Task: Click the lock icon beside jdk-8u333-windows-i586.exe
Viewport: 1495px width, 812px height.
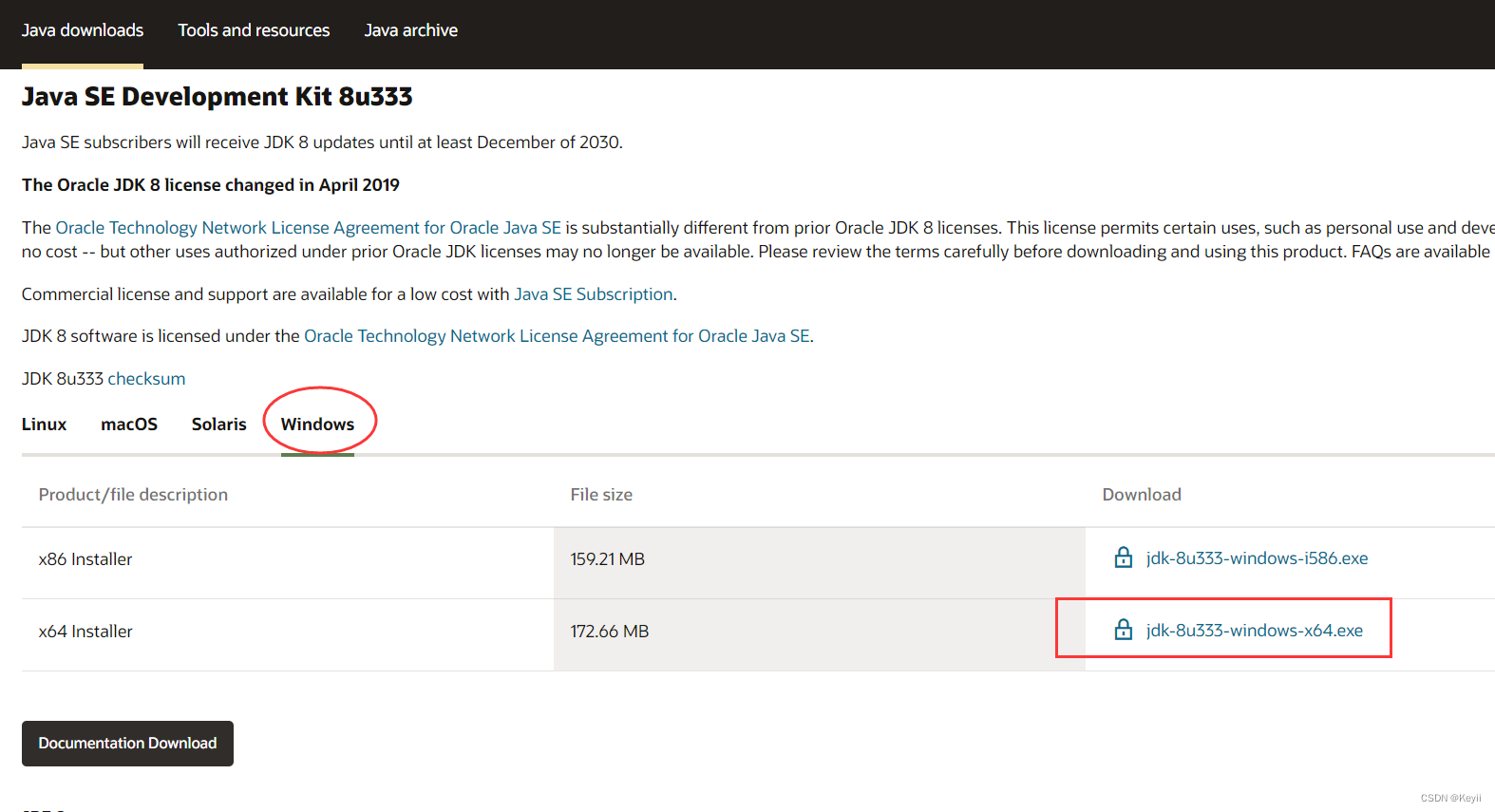Action: click(x=1123, y=557)
